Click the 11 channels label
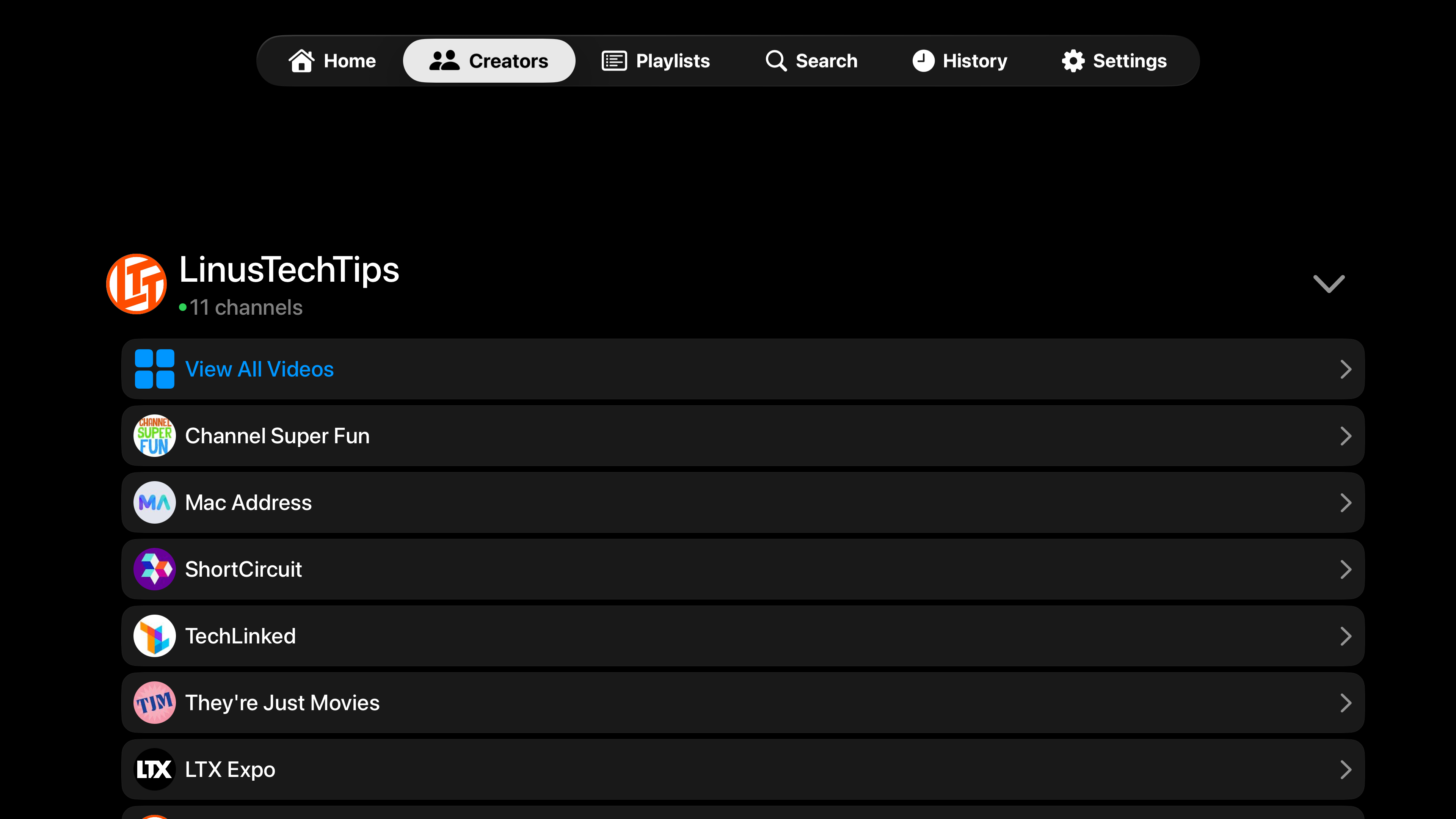 coord(246,308)
